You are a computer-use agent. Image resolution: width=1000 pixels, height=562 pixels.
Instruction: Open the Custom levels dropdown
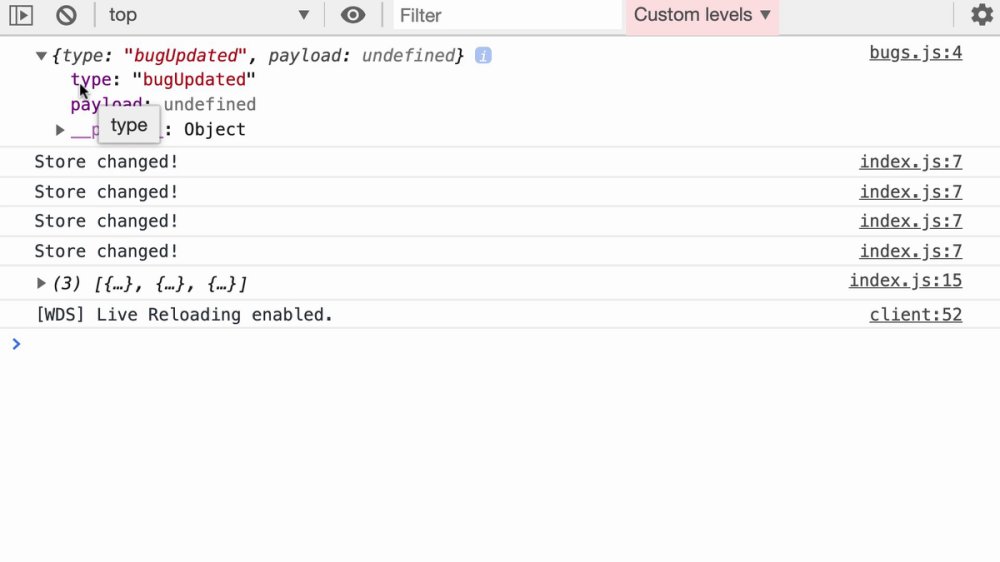tap(702, 15)
